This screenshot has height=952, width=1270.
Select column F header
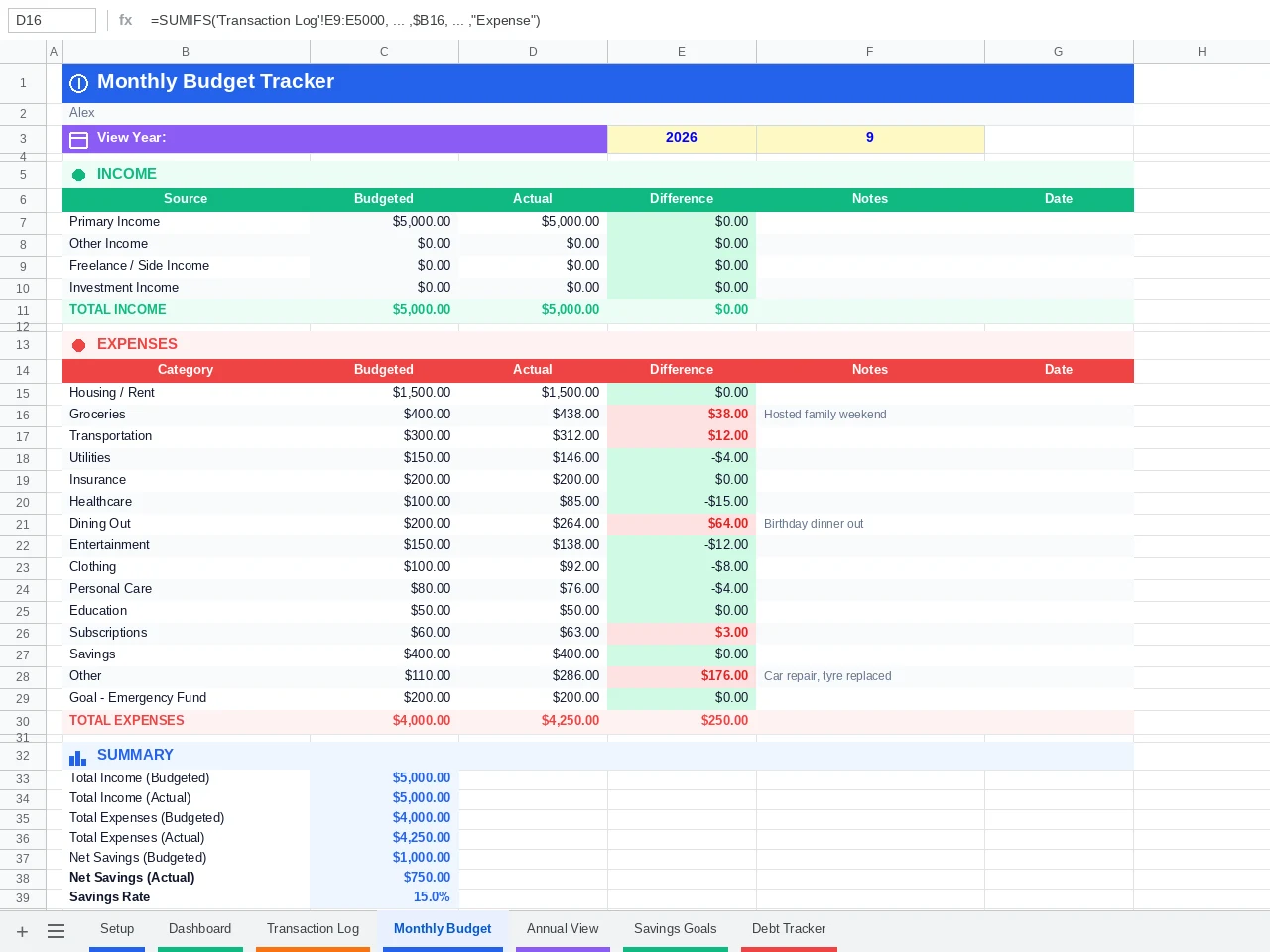[x=870, y=52]
